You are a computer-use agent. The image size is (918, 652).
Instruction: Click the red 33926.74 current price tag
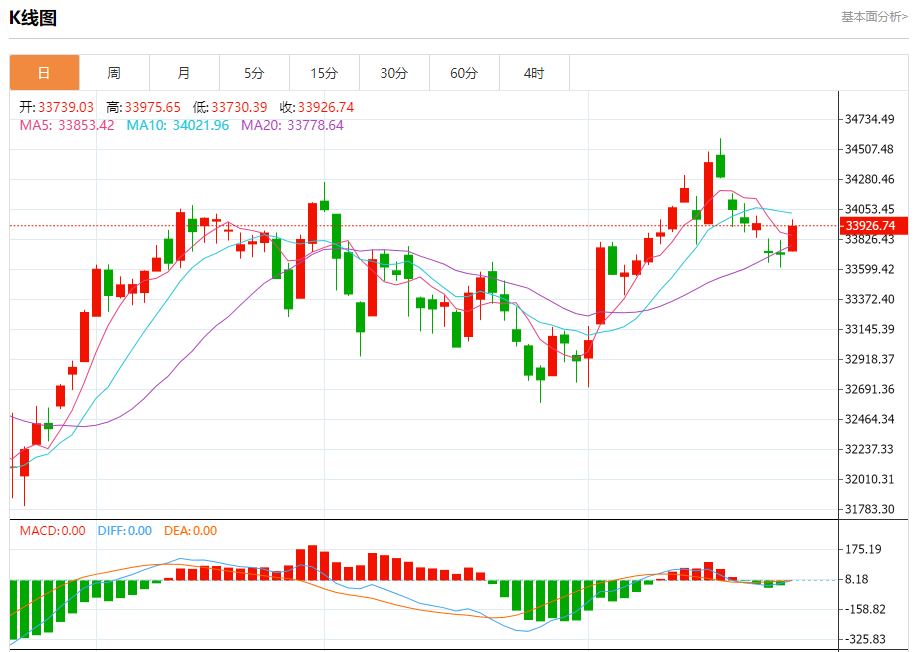pos(874,226)
